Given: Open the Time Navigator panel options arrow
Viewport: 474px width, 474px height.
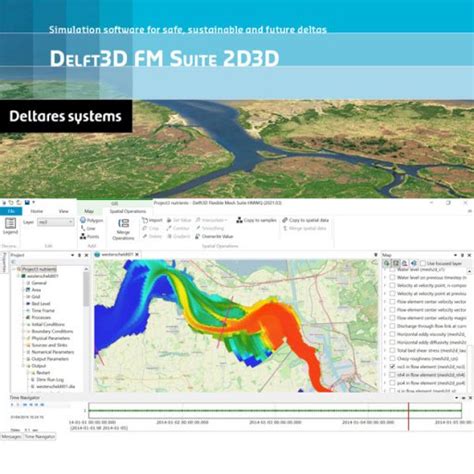Looking at the screenshot, I should [x=456, y=398].
